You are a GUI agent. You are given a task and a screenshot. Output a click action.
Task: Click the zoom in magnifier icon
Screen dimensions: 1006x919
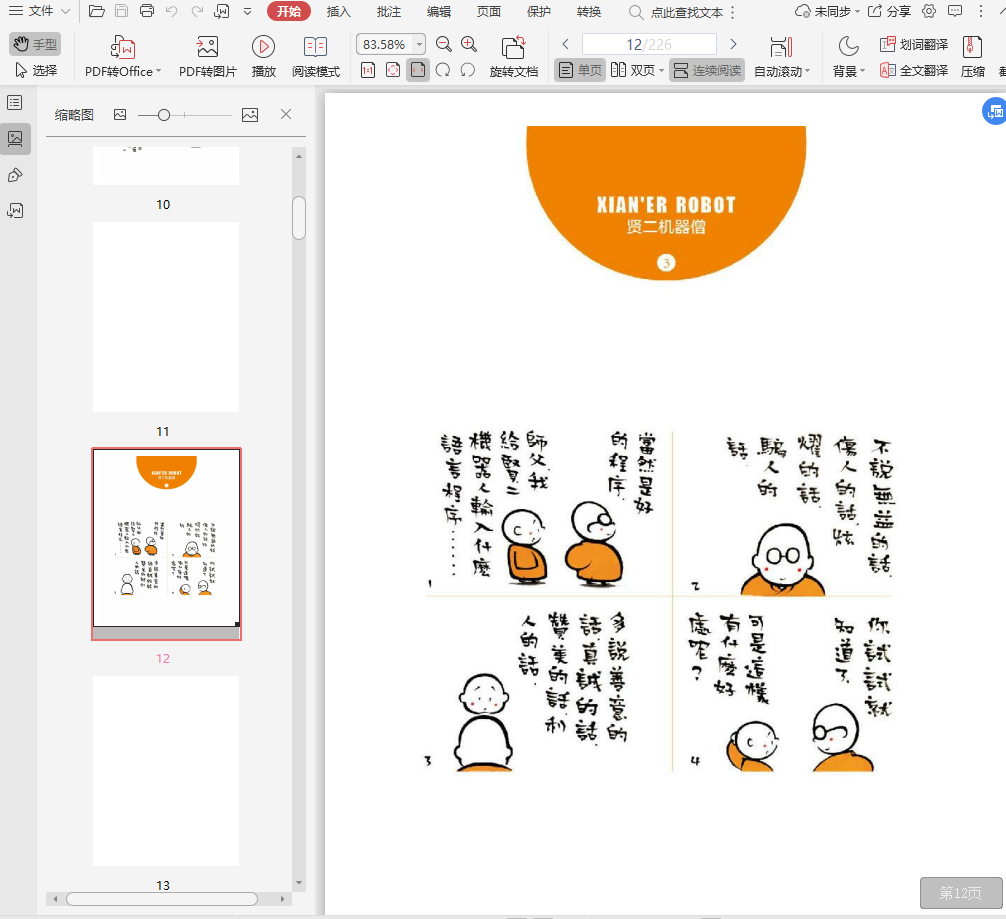tap(469, 44)
